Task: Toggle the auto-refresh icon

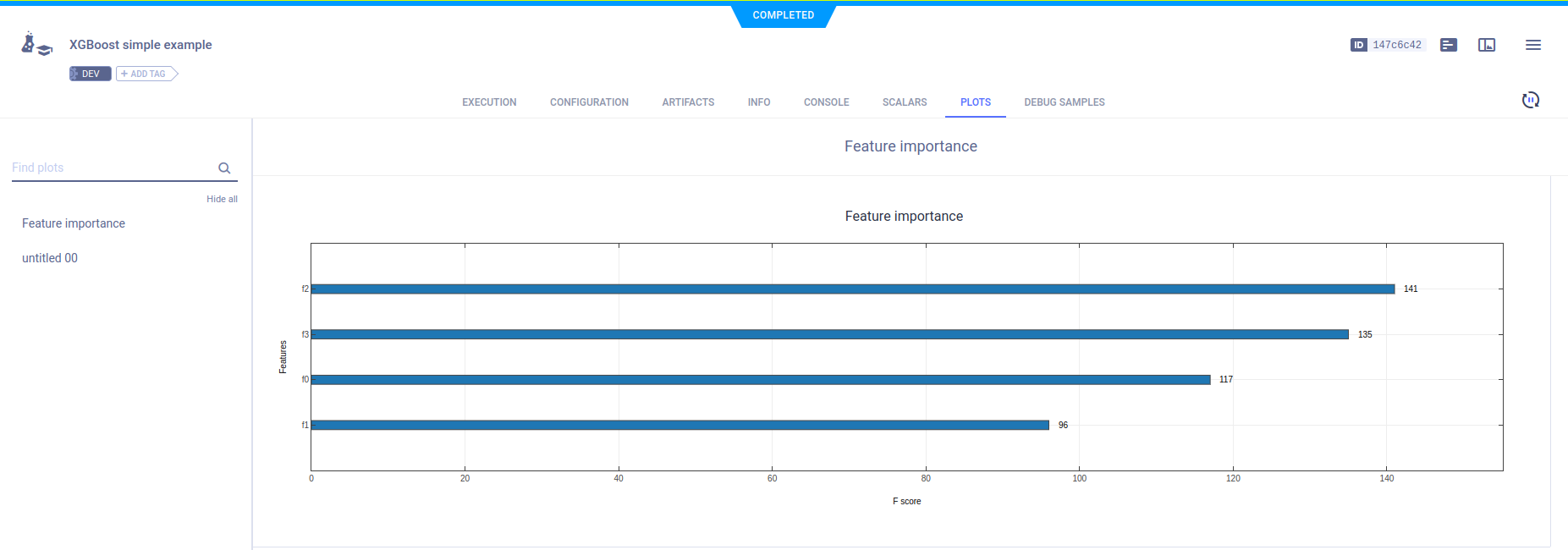Action: [x=1530, y=100]
